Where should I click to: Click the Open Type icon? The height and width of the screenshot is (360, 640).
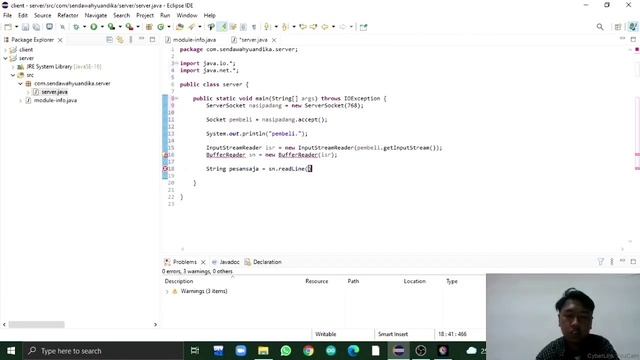pos(180,27)
